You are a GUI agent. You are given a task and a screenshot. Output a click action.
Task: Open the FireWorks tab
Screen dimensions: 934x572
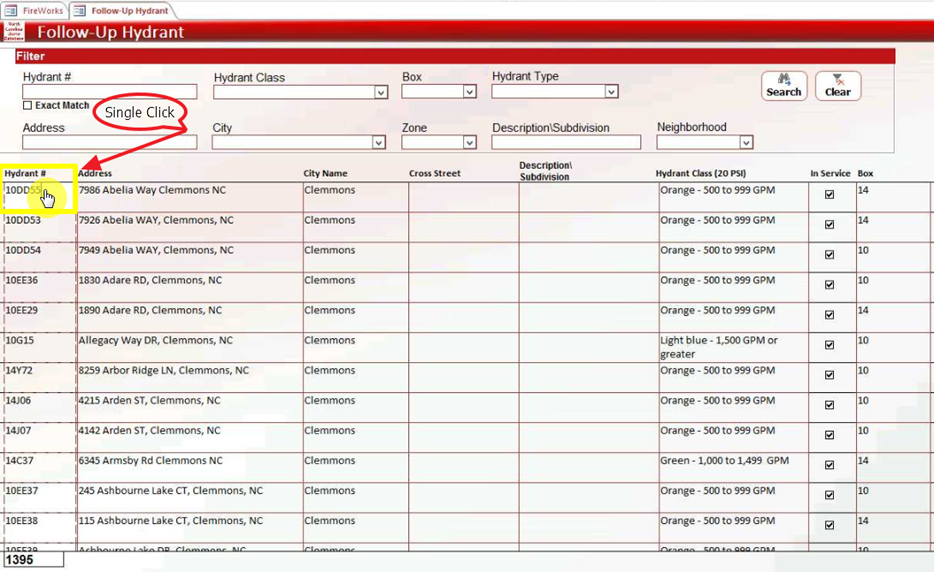35,11
